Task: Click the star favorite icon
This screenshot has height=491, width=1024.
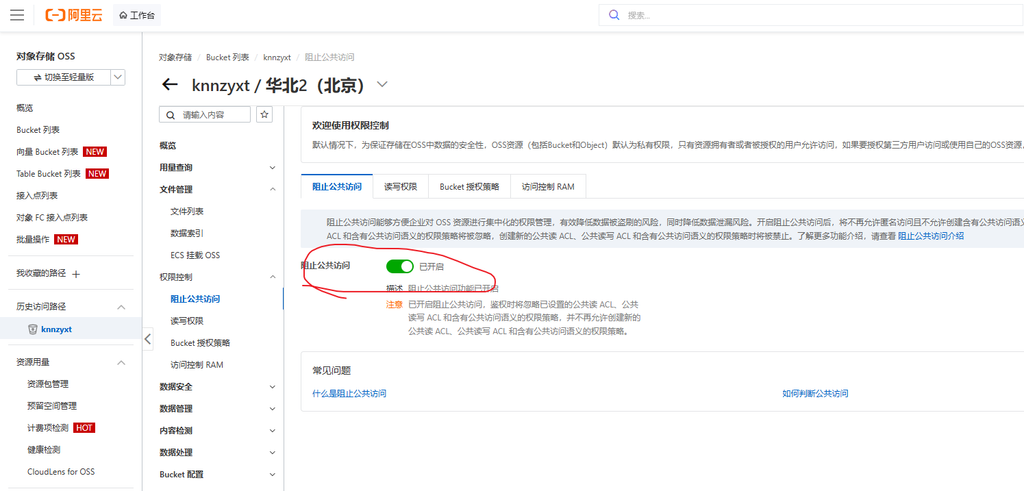Action: (264, 114)
